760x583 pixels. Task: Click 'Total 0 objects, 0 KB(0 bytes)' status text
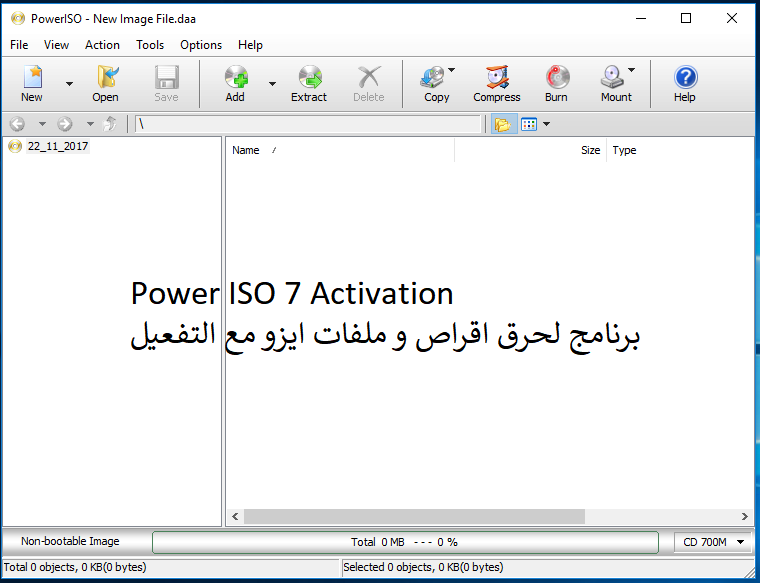coord(75,567)
